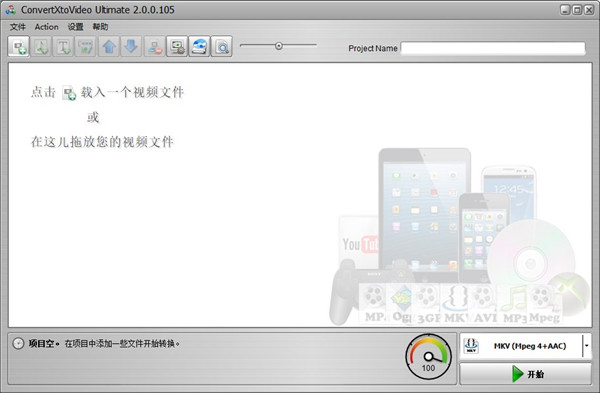Close the ConvertXtoVideo window
Viewport: 600px width, 393px height.
click(x=589, y=10)
